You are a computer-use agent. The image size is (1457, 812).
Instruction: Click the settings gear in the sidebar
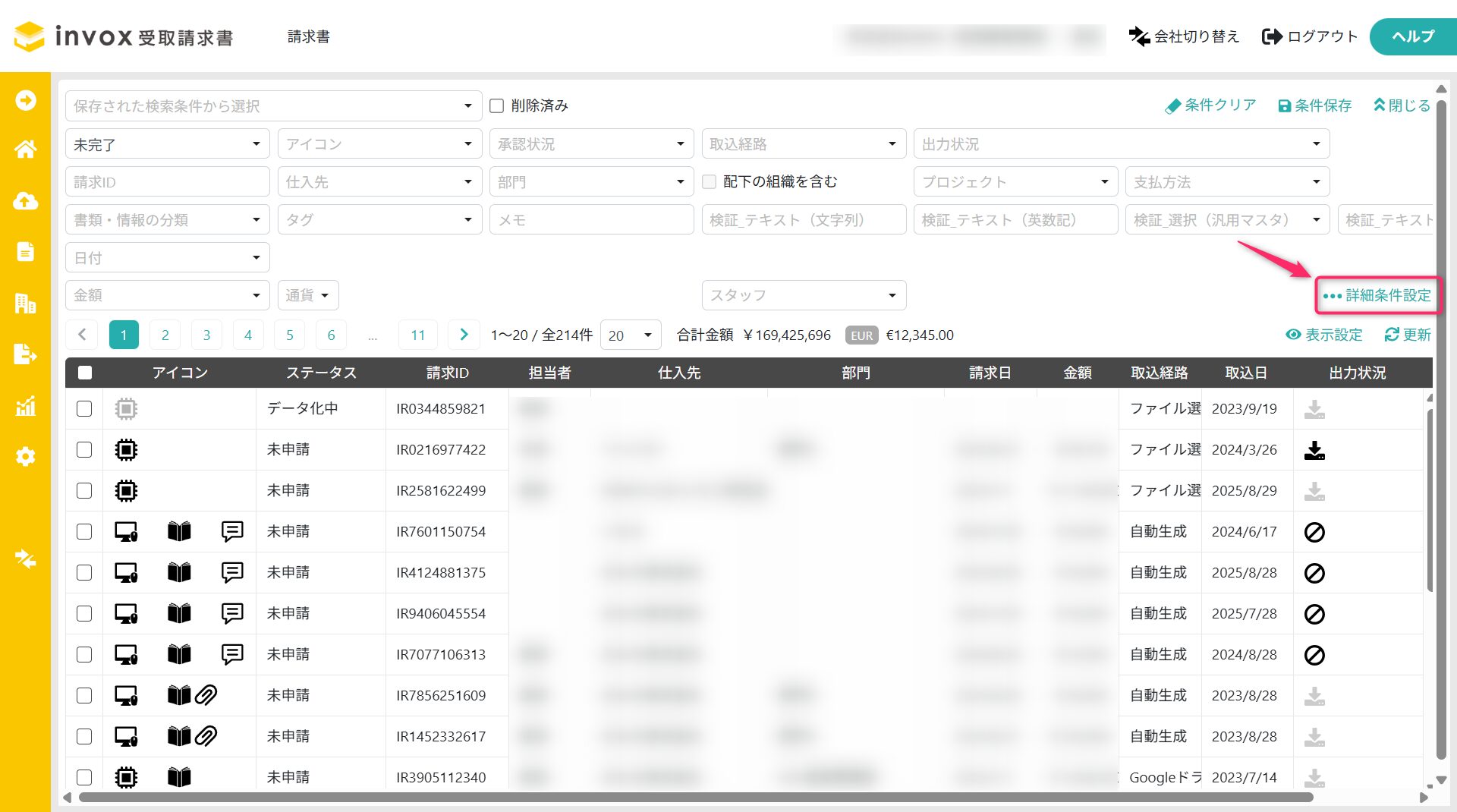25,457
